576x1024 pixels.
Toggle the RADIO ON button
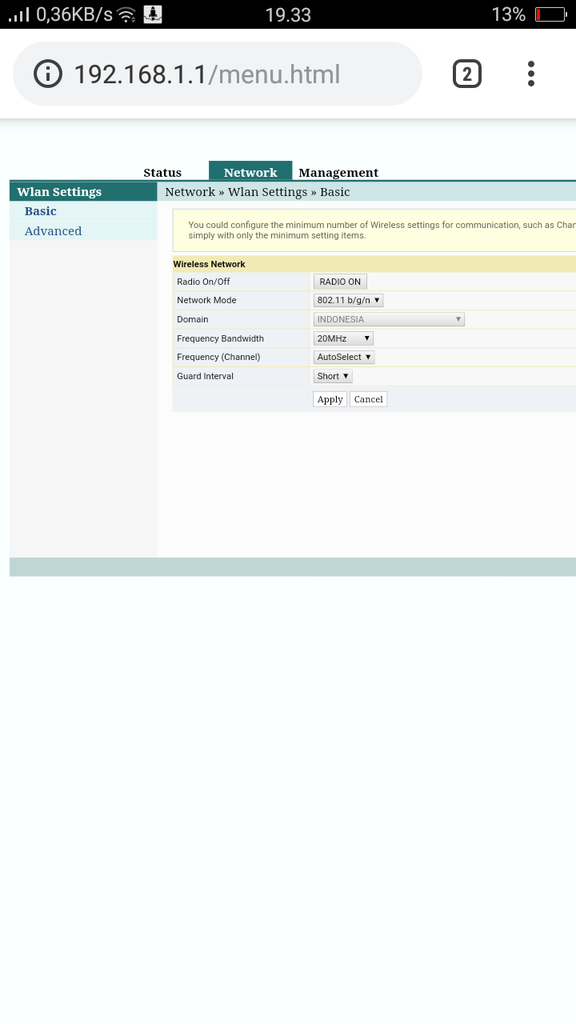[x=340, y=281]
